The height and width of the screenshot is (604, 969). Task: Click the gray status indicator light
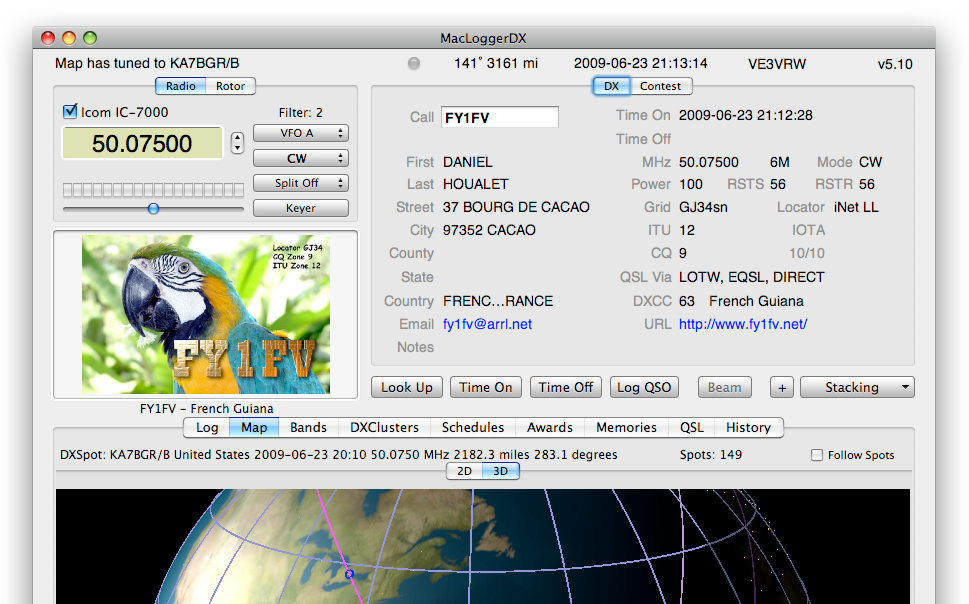coord(414,64)
